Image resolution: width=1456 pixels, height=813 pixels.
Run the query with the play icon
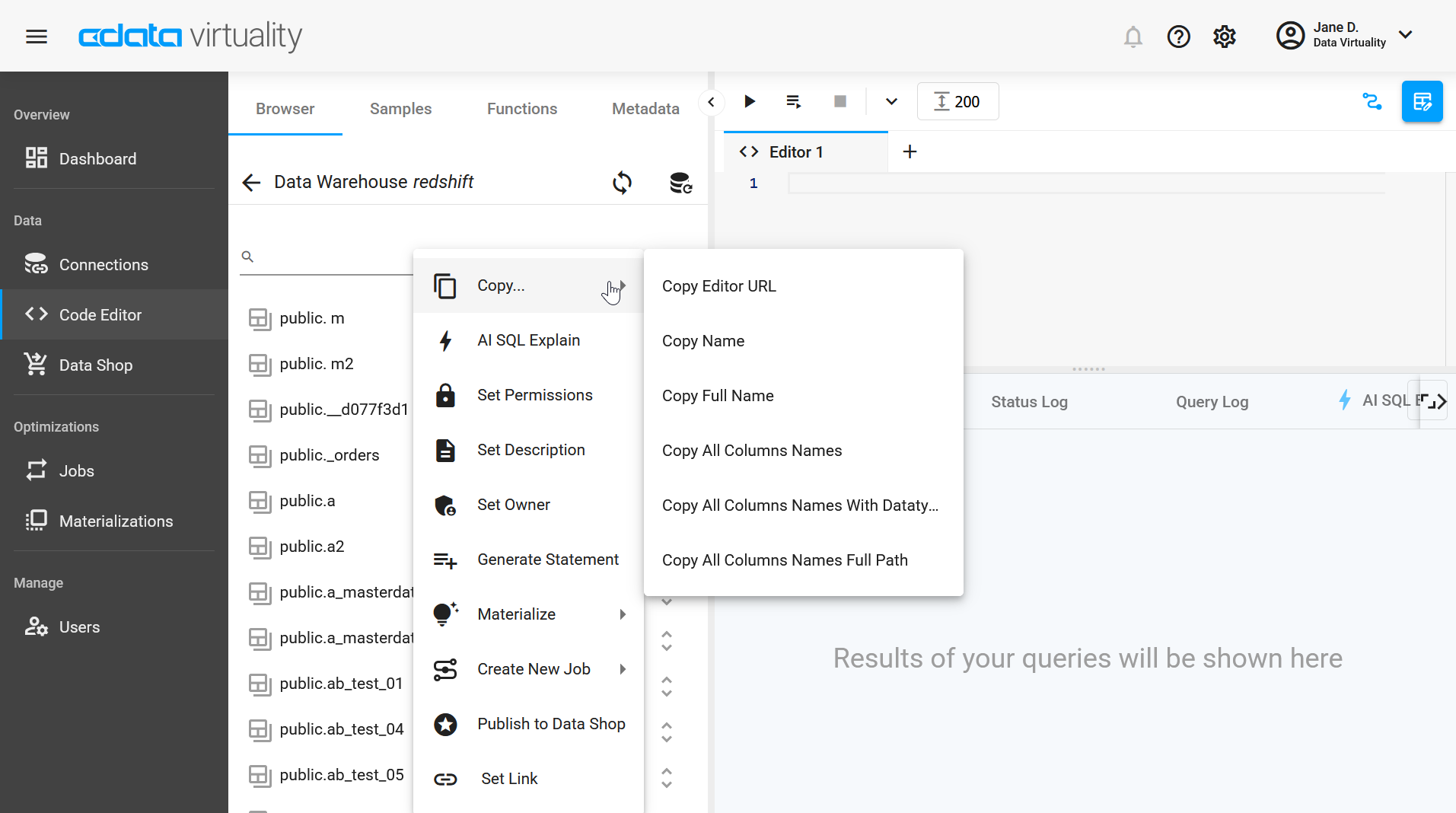[750, 101]
